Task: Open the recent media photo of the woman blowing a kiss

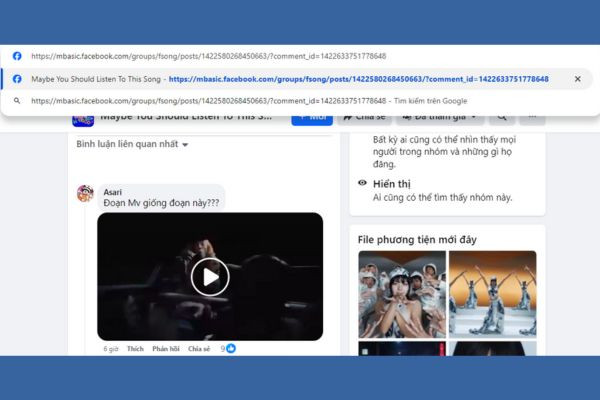Action: (402, 294)
